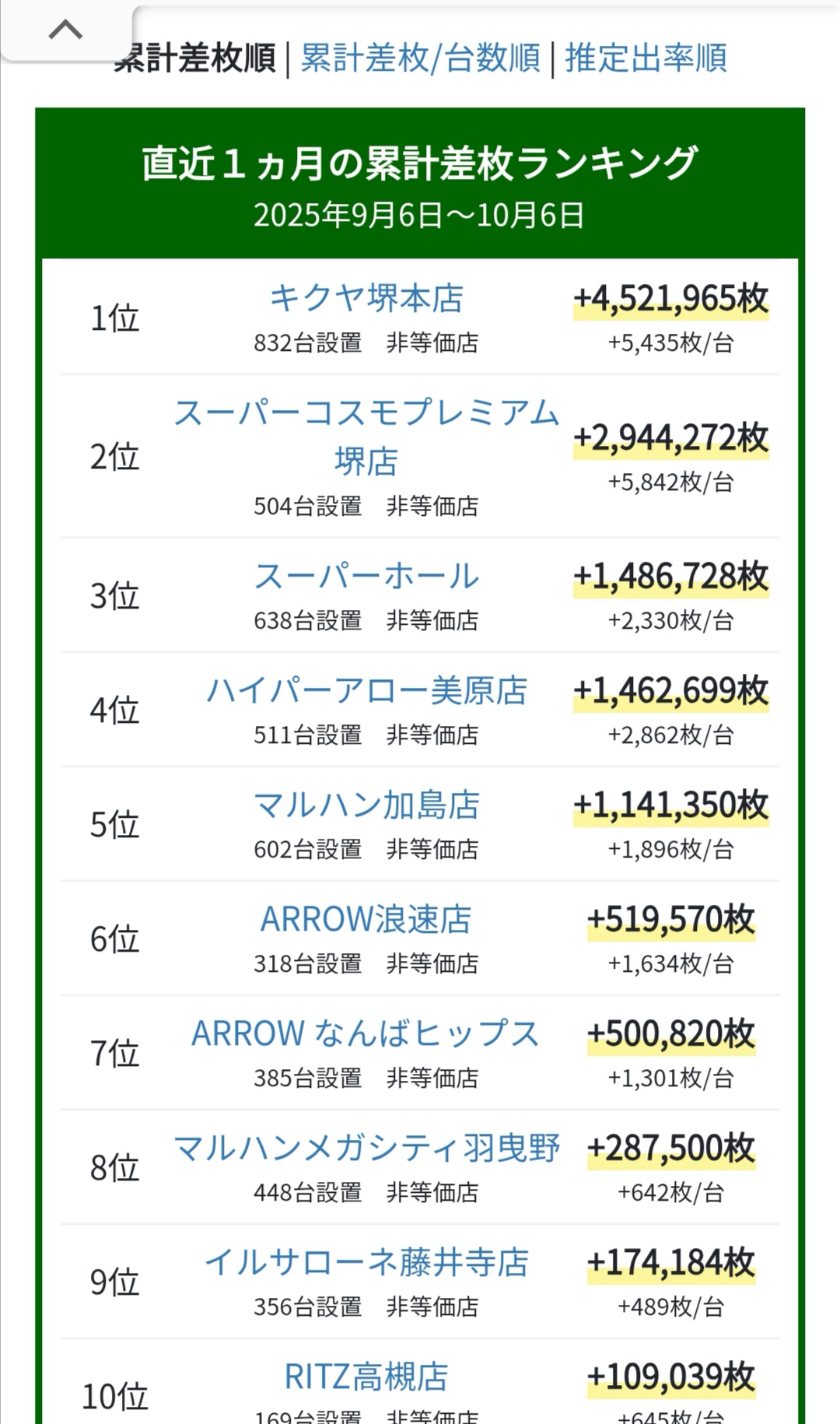Click the +4,521,965枚 highlighted total
840x1424 pixels.
coord(670,300)
